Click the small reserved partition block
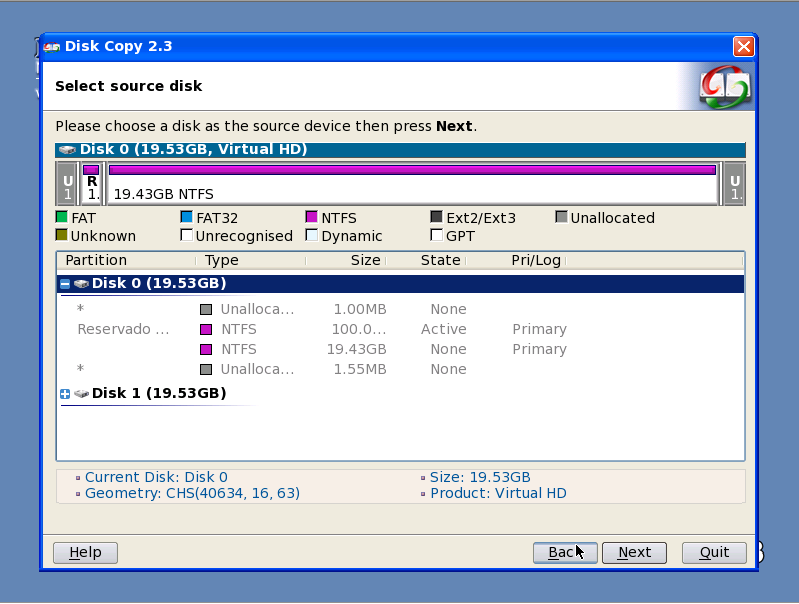The image size is (799, 604). coord(92,183)
